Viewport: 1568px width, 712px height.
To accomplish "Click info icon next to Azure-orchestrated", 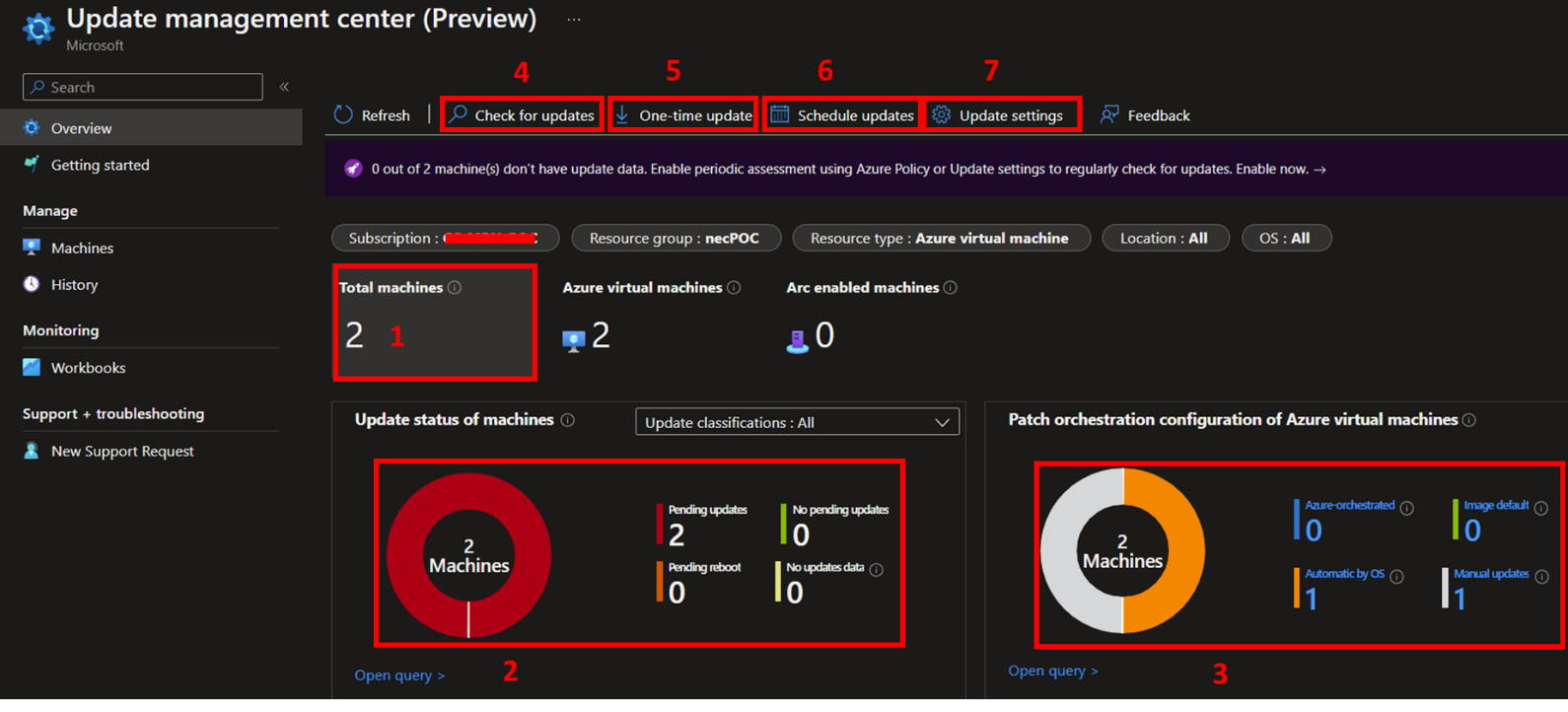I will pos(1407,508).
